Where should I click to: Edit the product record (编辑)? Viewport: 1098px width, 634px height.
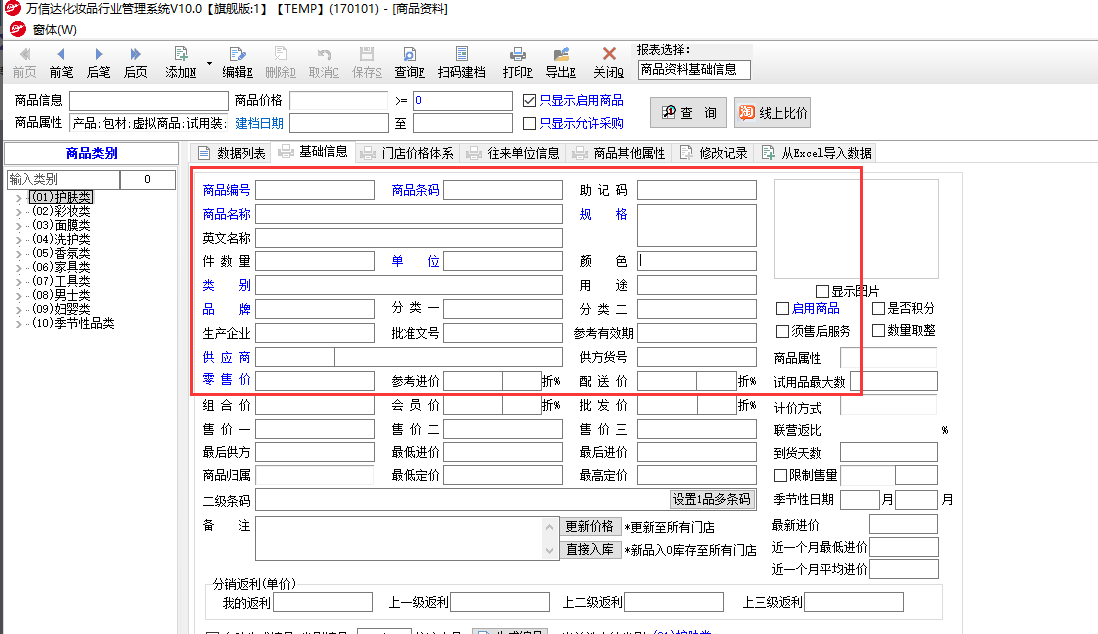[237, 63]
